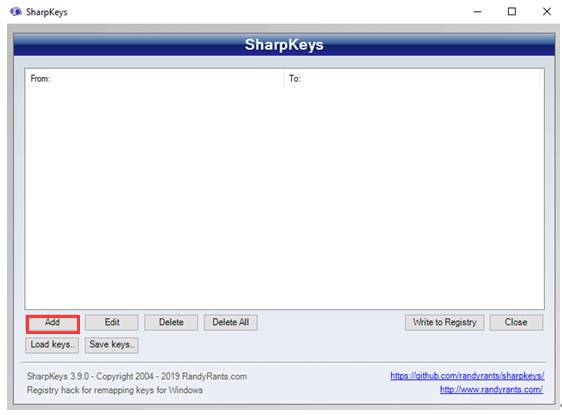562x415 pixels.
Task: Open the randyrants.com website link
Action: [491, 390]
